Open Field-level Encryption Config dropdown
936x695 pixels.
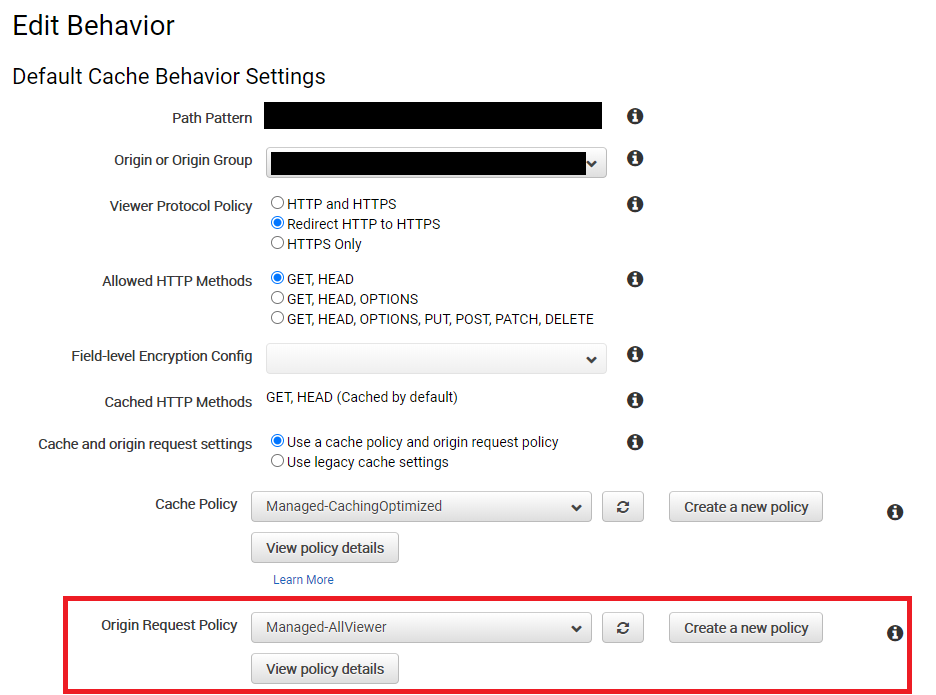(x=436, y=358)
